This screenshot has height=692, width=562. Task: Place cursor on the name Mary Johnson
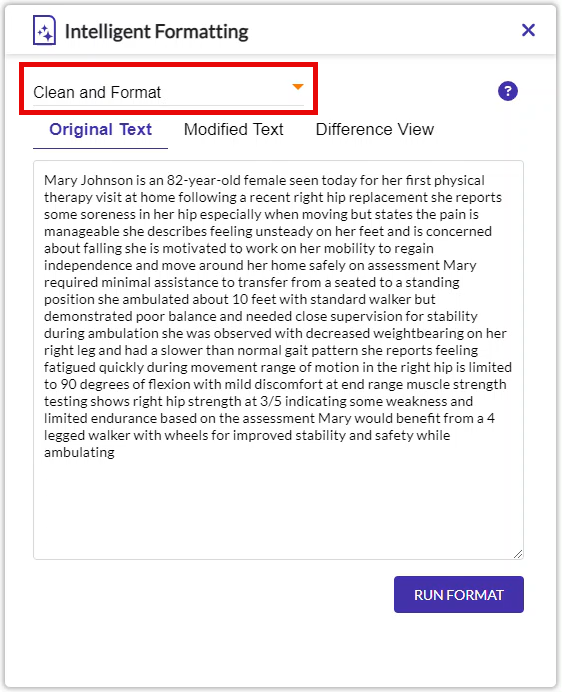[88, 181]
